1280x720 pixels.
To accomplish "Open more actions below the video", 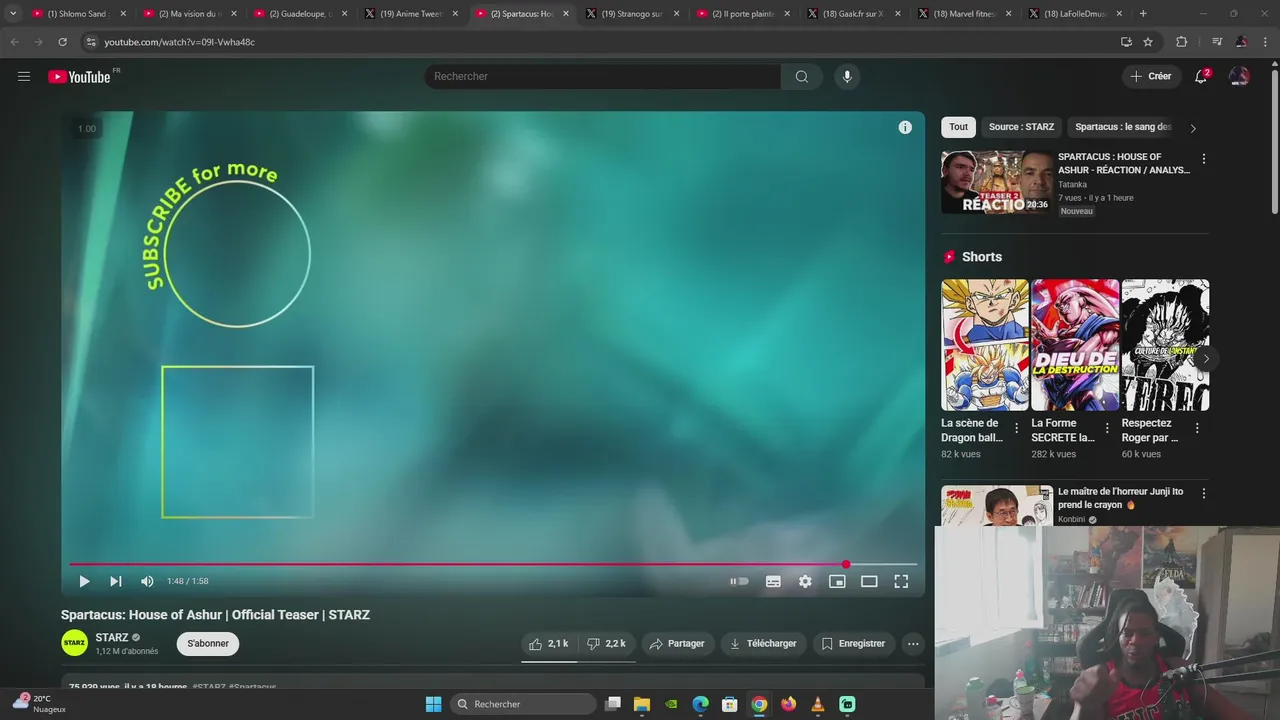I will (913, 644).
